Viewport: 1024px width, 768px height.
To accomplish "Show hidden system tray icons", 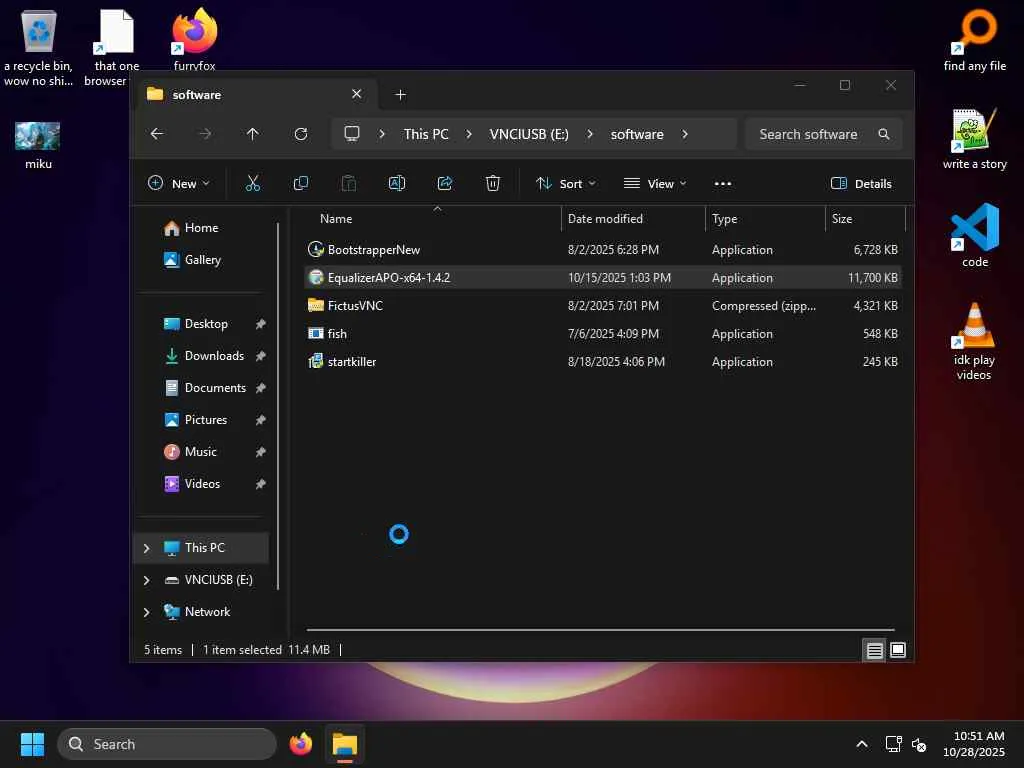I will [x=862, y=744].
